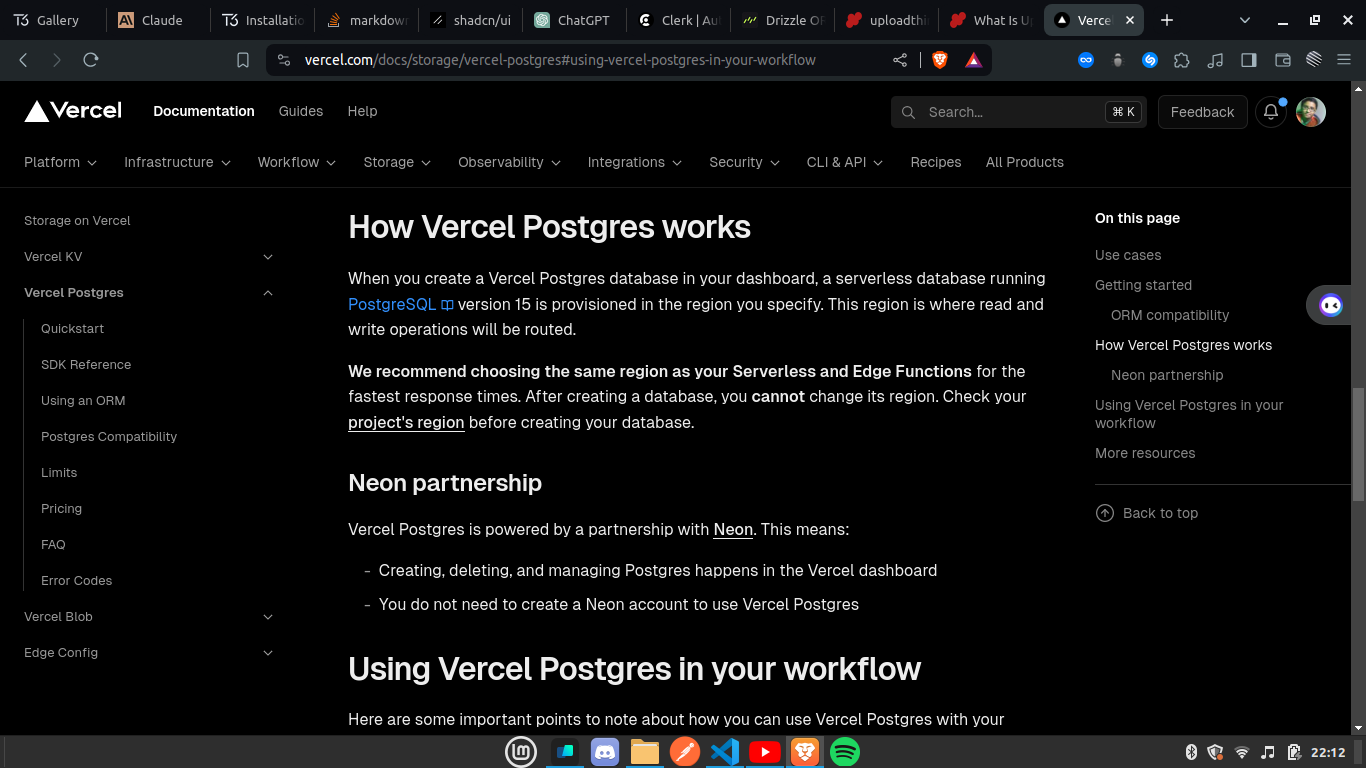The width and height of the screenshot is (1366, 768).
Task: Click the bug extension icon
Action: coord(1118,60)
